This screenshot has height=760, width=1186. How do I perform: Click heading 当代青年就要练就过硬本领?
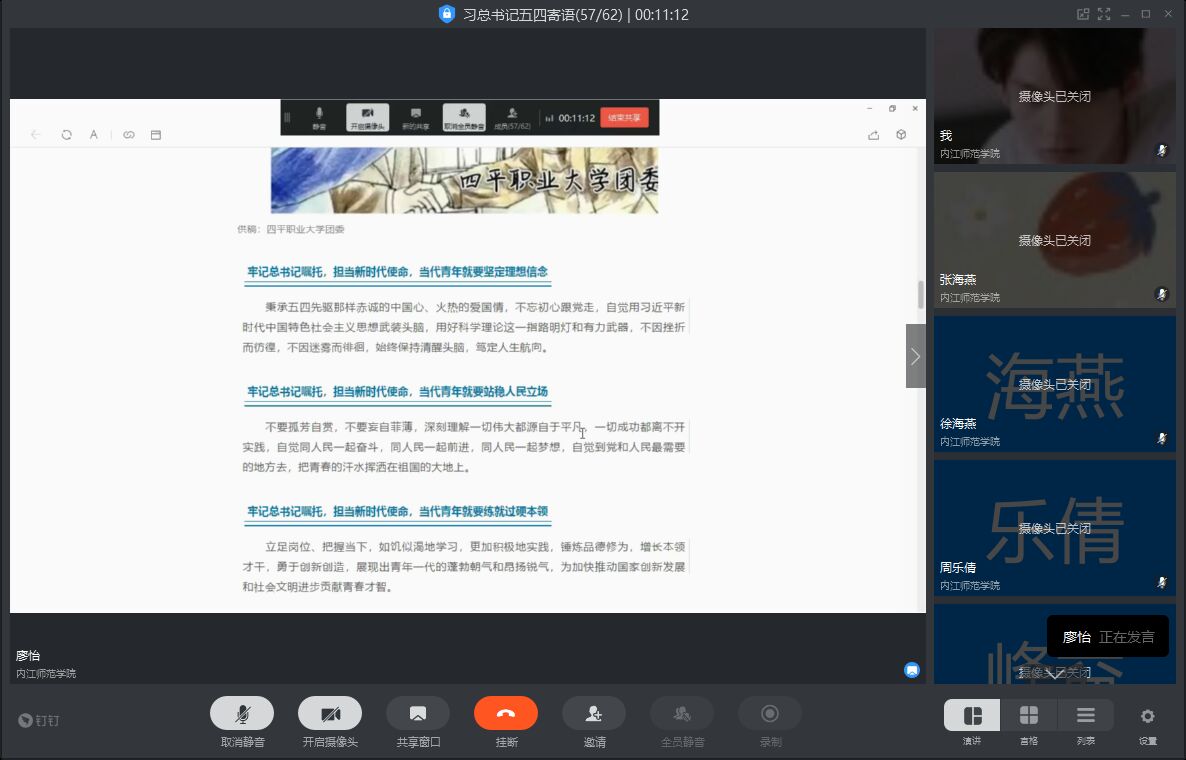coord(483,511)
